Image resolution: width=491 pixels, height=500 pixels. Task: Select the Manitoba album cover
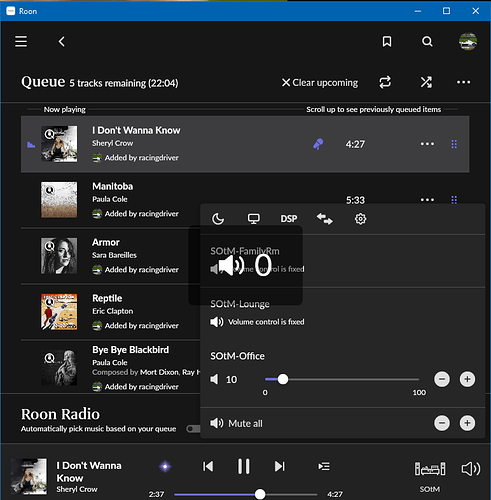click(x=59, y=200)
